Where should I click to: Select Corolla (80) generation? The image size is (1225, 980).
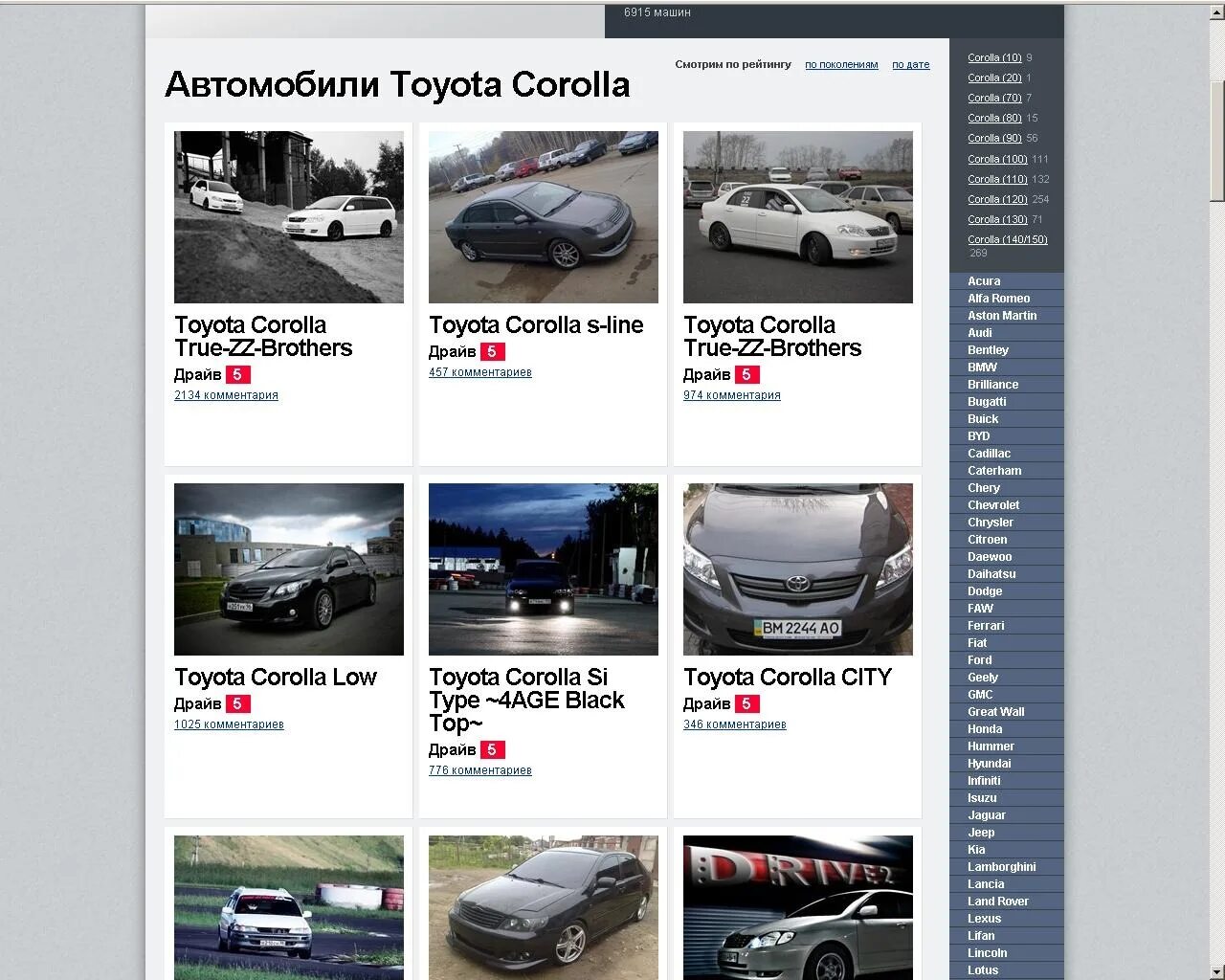pos(994,119)
